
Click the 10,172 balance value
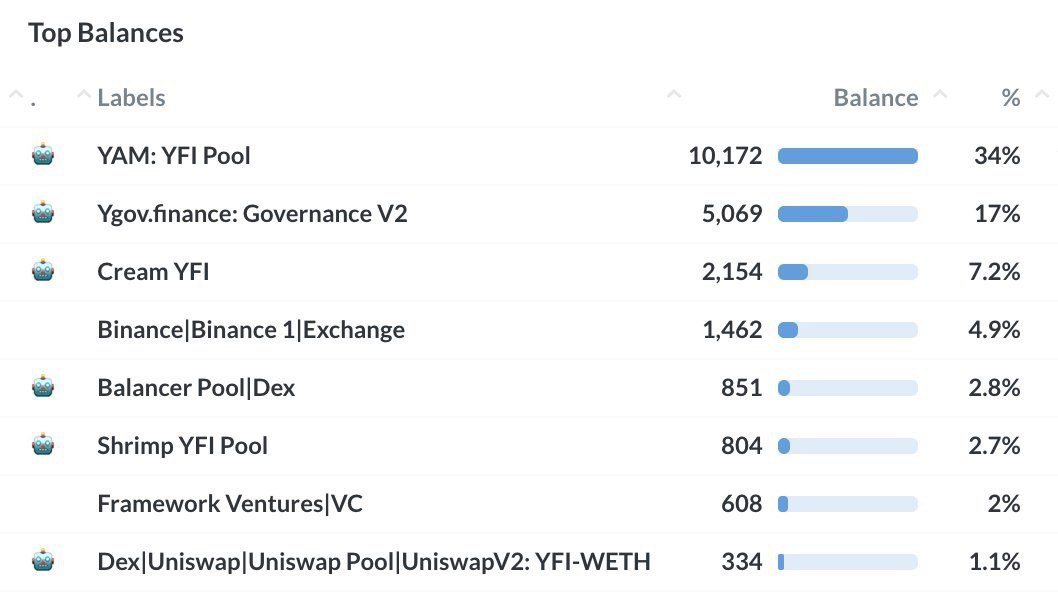click(725, 156)
